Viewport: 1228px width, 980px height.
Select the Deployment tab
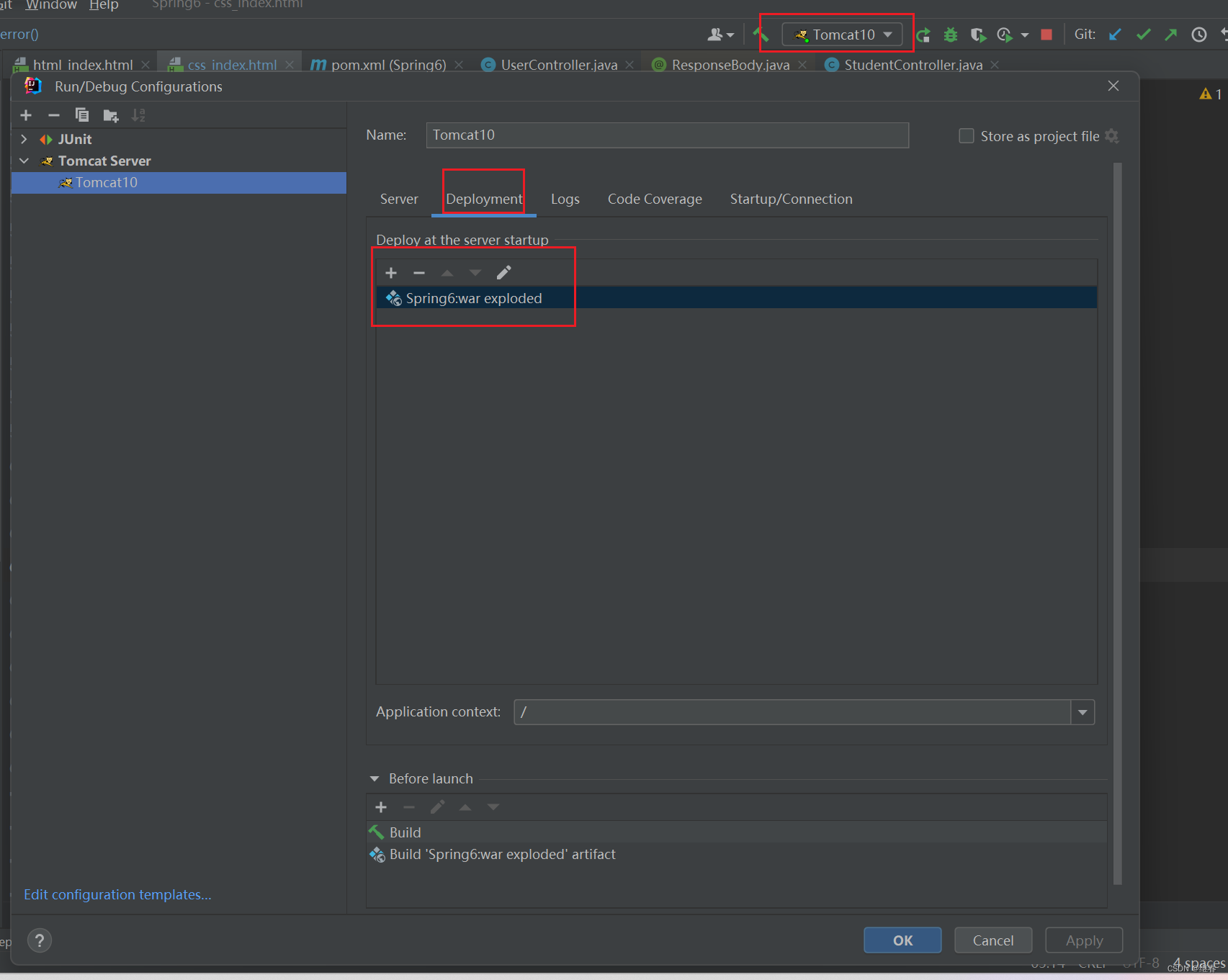click(484, 199)
